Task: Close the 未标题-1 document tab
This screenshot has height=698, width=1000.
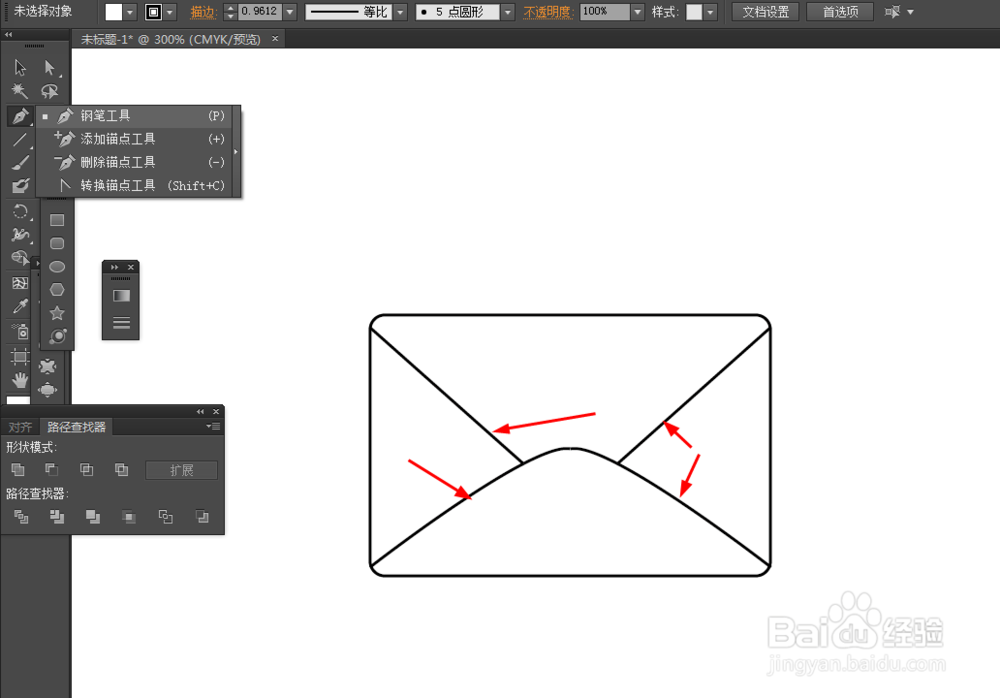Action: click(x=275, y=39)
